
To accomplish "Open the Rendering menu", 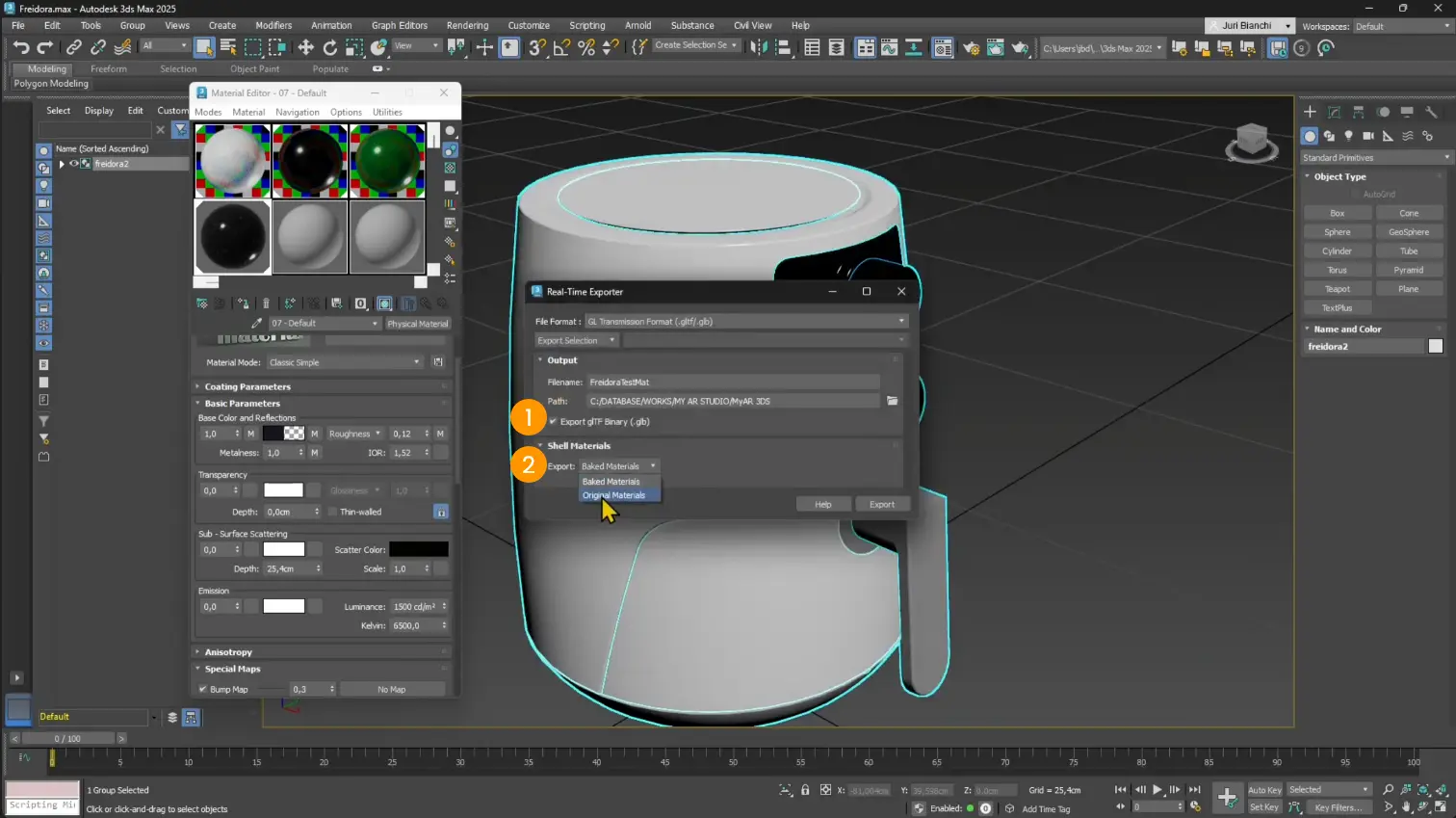I will (468, 25).
